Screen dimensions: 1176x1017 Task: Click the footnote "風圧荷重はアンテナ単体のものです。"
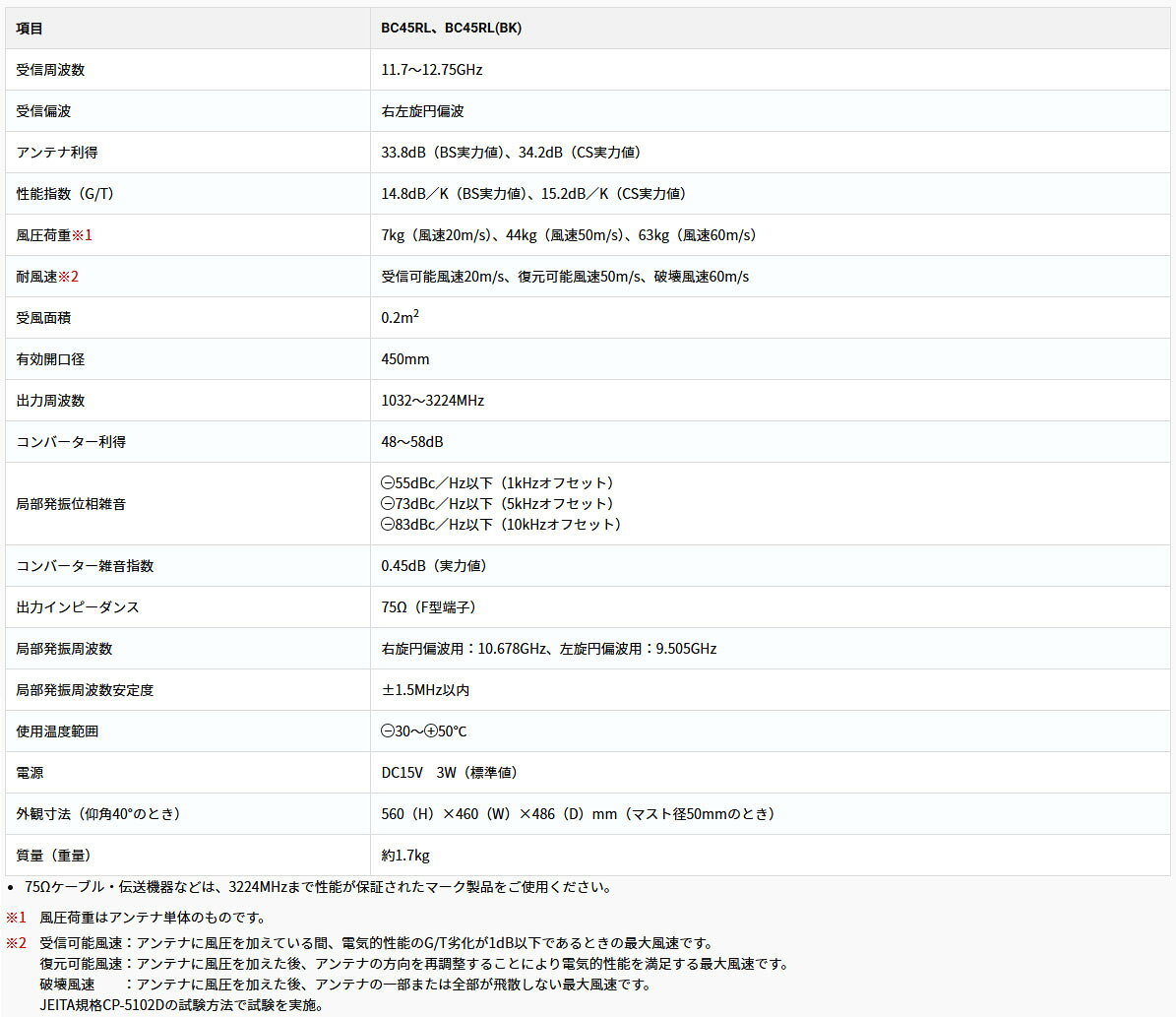coord(153,918)
